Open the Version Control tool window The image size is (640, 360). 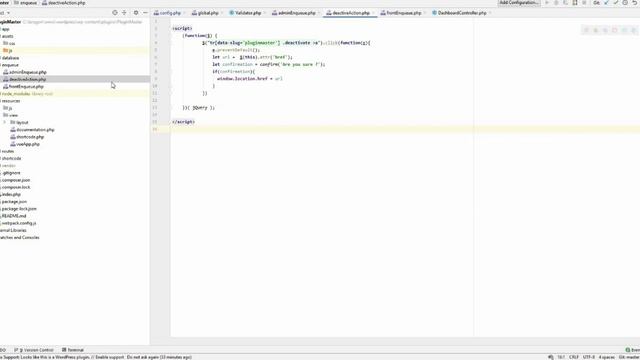(34, 350)
